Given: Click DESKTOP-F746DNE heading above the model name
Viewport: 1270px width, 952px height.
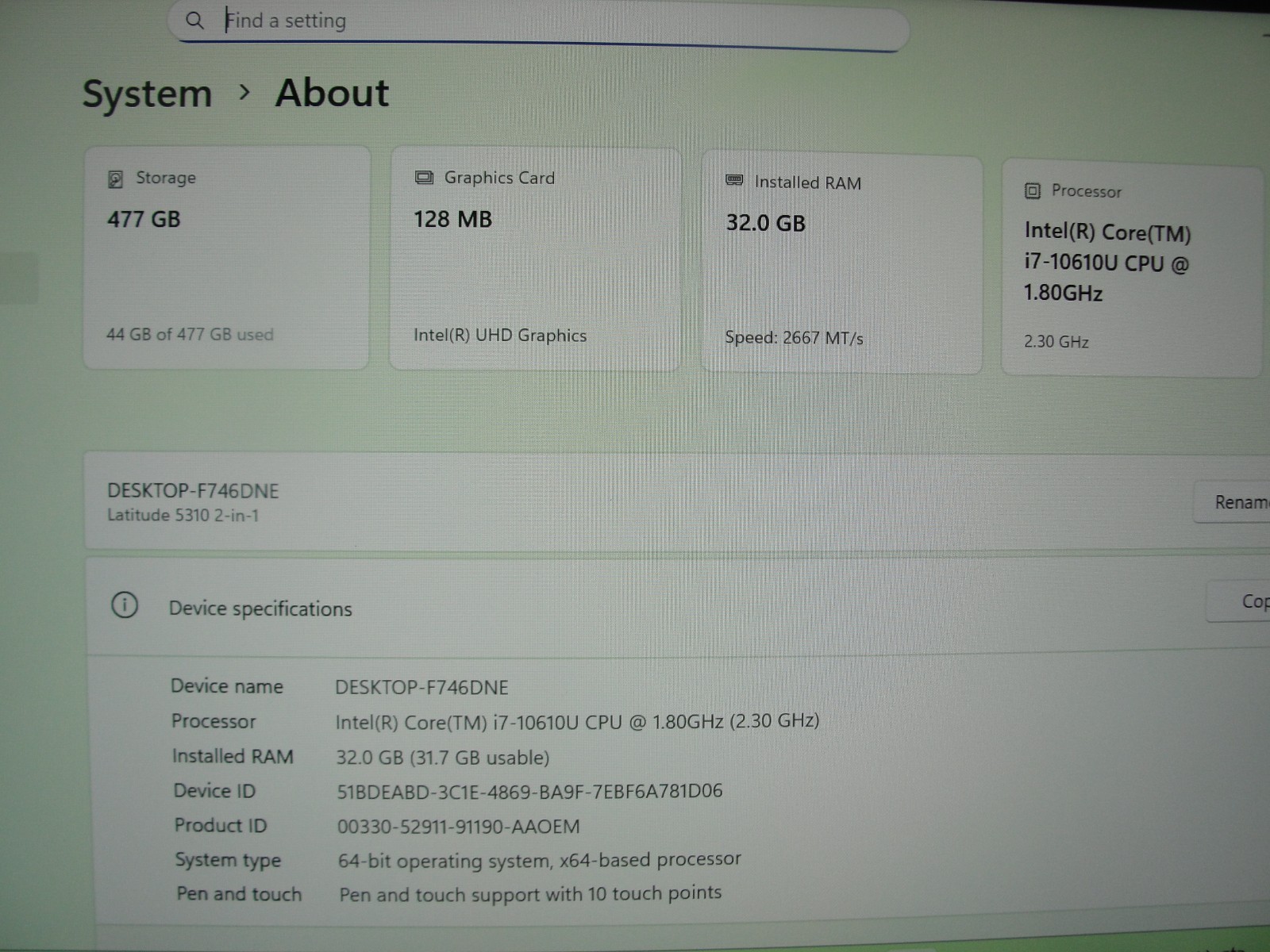Looking at the screenshot, I should point(193,491).
